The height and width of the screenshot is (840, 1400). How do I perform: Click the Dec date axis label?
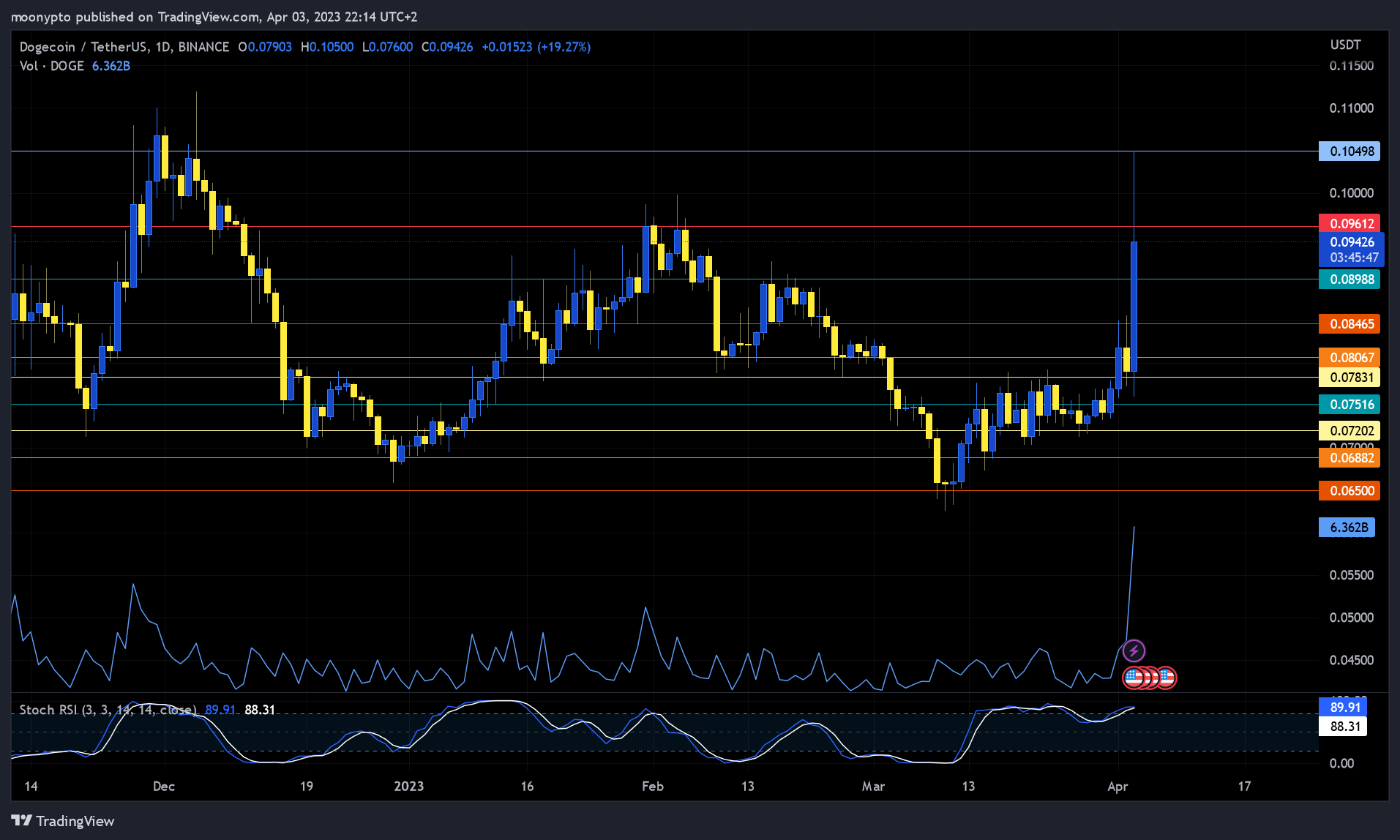coord(164,787)
